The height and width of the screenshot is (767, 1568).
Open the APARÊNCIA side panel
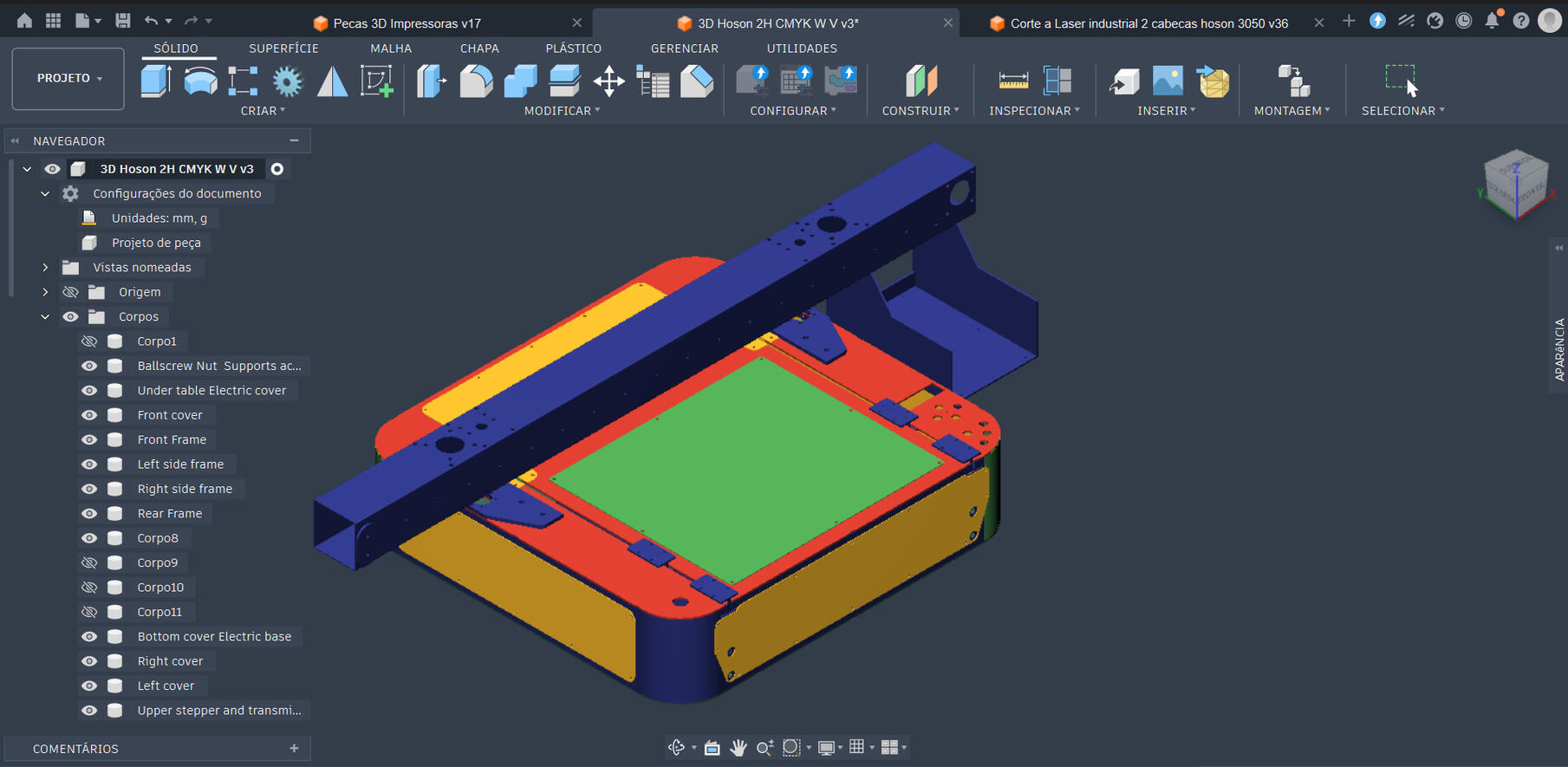[1558, 349]
